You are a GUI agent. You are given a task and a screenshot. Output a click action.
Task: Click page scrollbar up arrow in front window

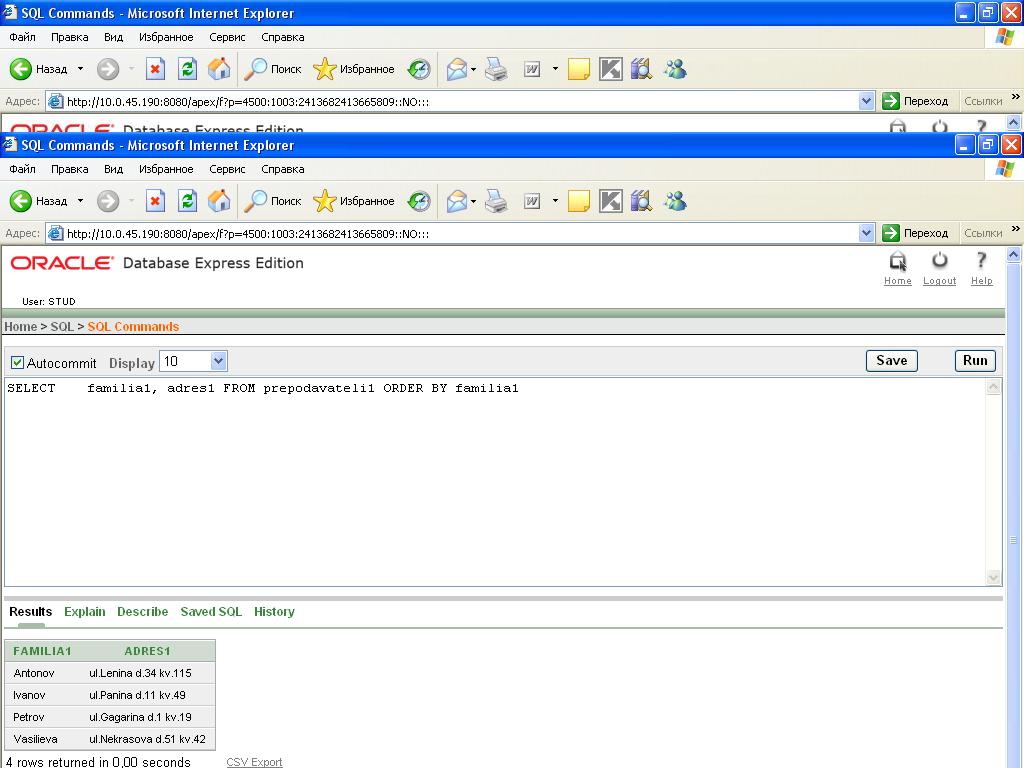[x=1014, y=254]
